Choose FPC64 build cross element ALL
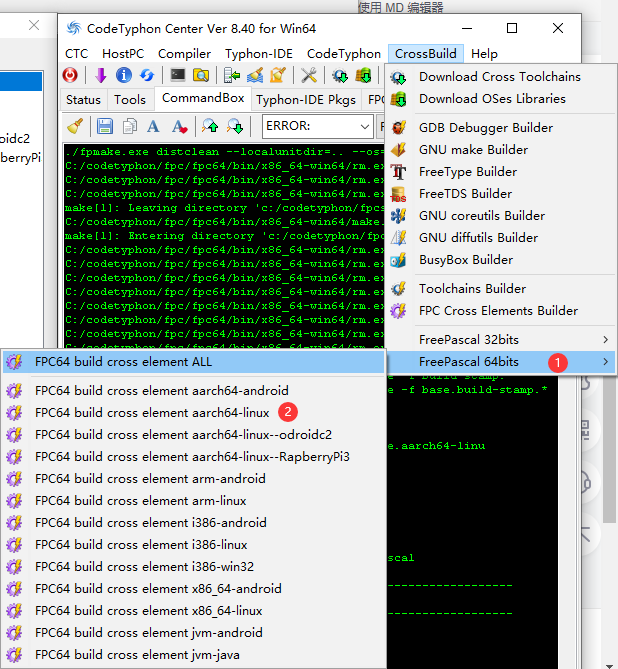618x669 pixels. (x=194, y=362)
